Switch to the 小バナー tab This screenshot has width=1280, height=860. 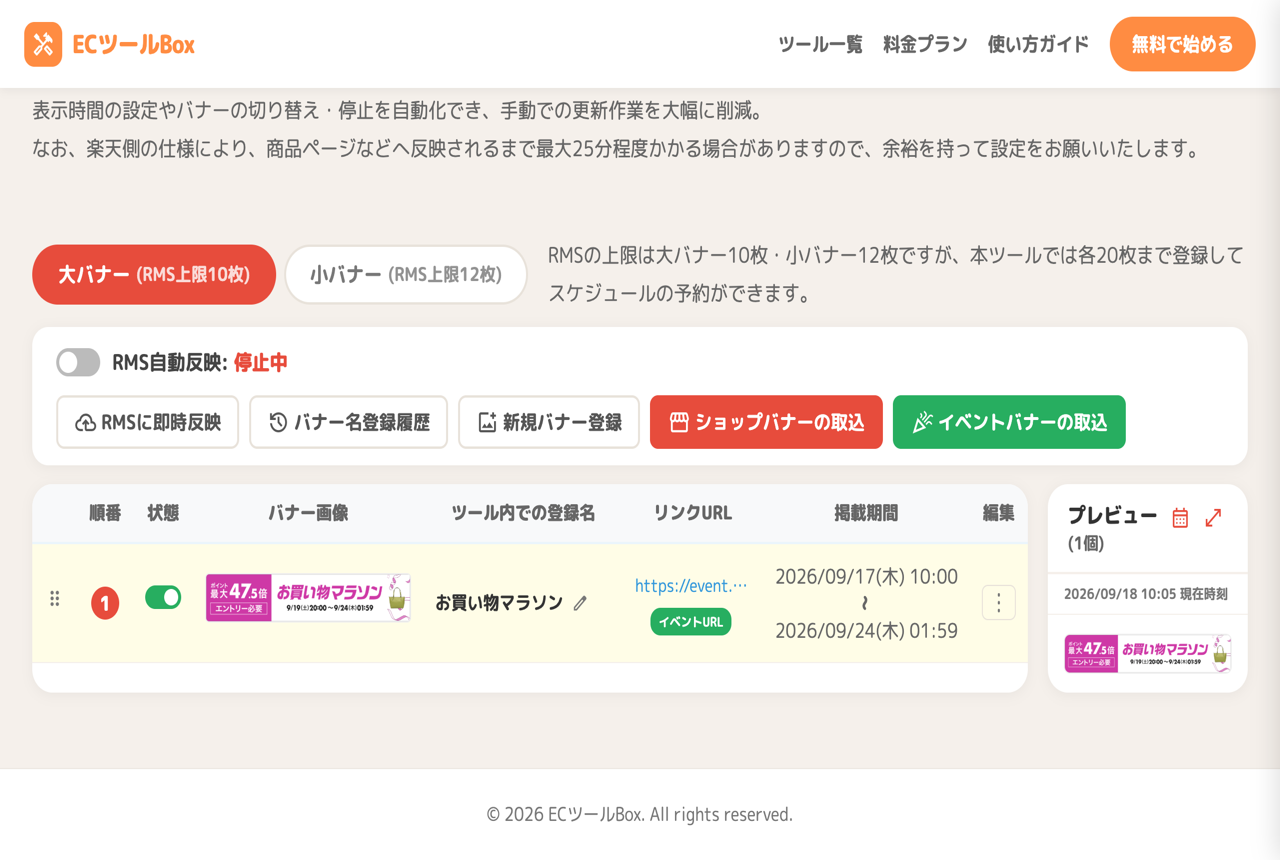tap(406, 274)
